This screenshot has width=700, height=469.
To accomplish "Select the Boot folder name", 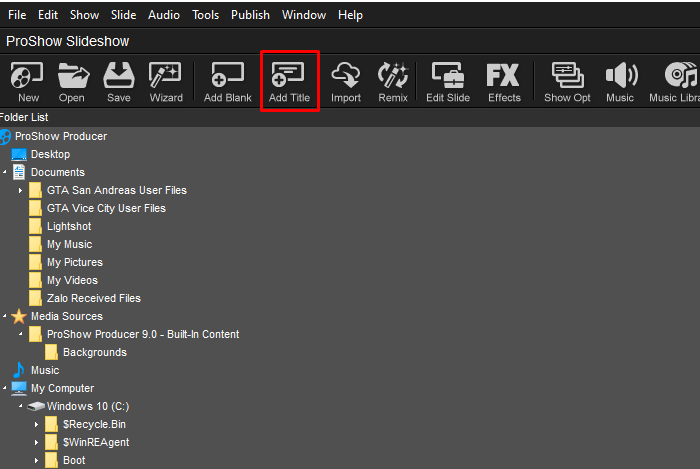I will (74, 460).
